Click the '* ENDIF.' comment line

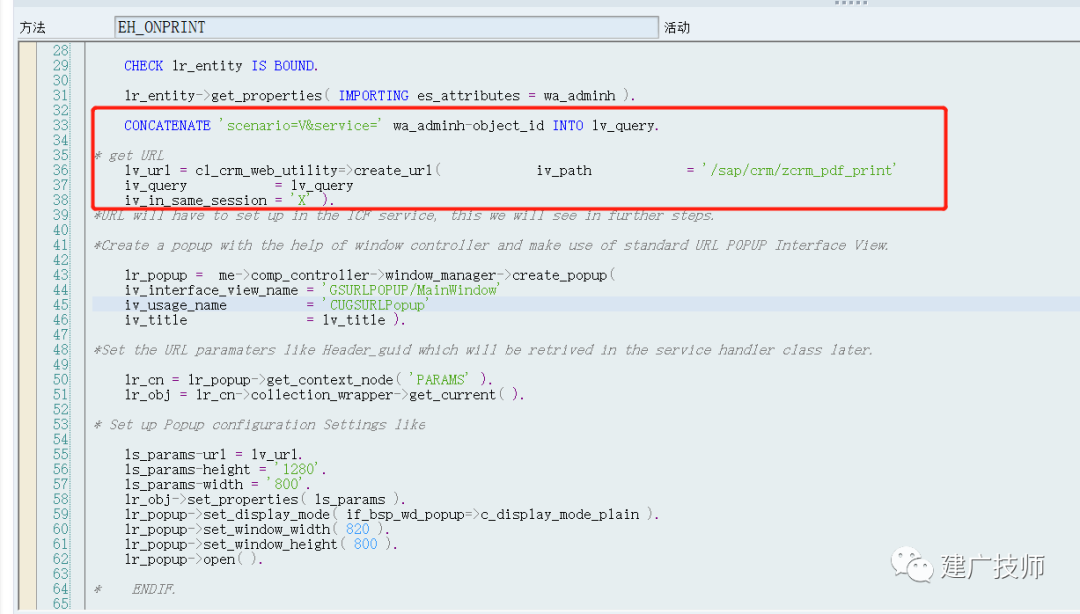[x=135, y=589]
